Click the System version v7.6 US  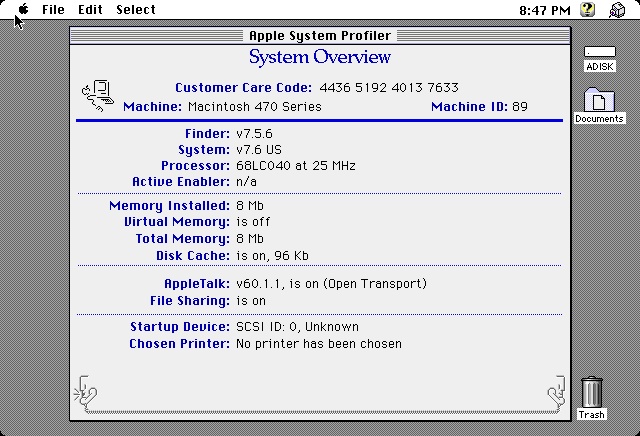point(259,150)
